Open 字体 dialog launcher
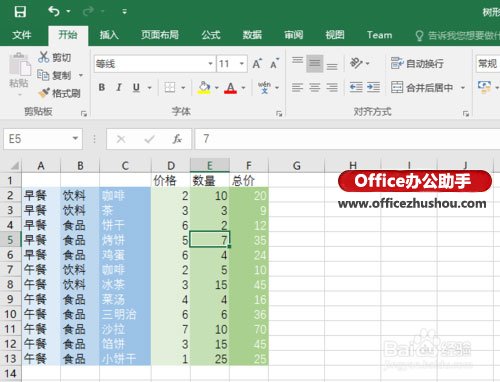 point(279,114)
